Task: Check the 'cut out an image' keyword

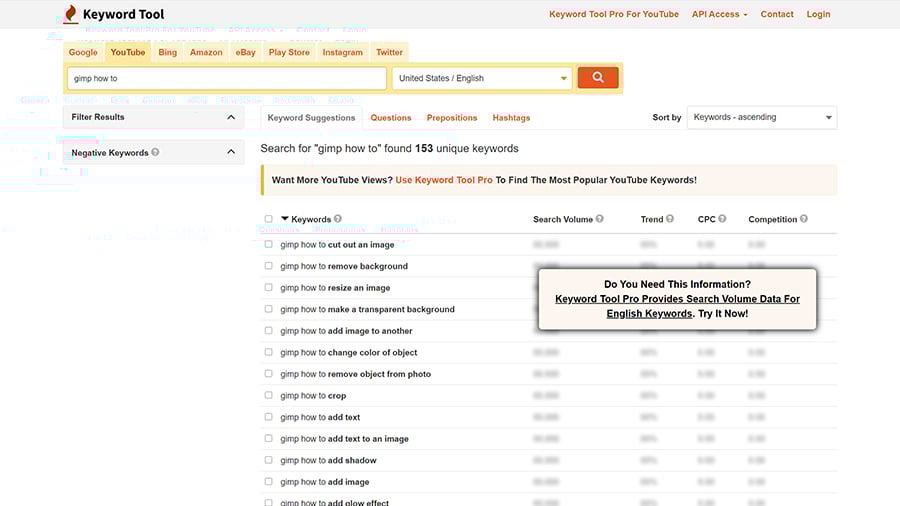Action: 269,244
